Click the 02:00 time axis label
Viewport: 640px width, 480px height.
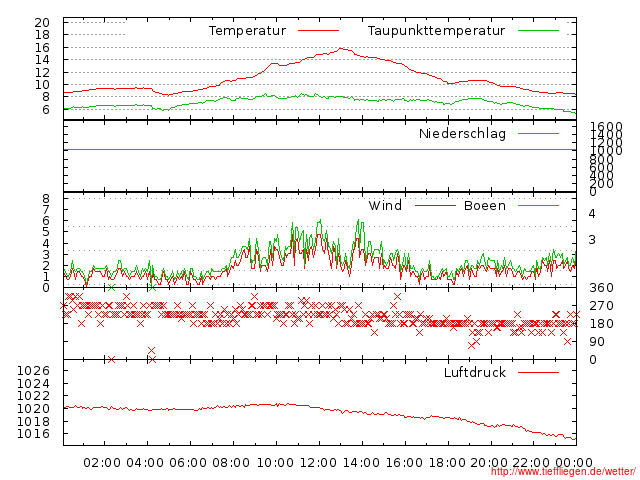point(102,463)
